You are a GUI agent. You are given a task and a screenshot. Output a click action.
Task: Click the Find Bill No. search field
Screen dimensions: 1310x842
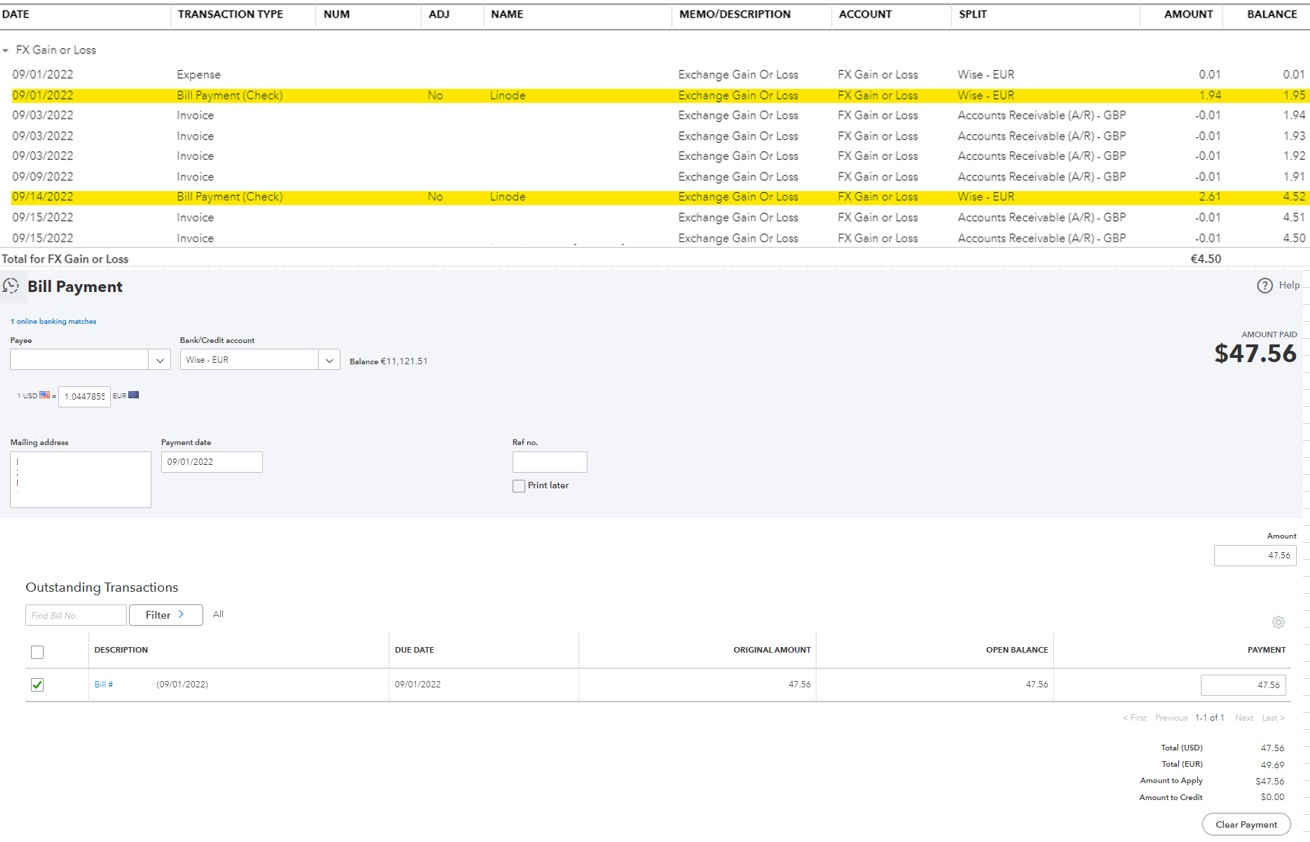(x=76, y=615)
